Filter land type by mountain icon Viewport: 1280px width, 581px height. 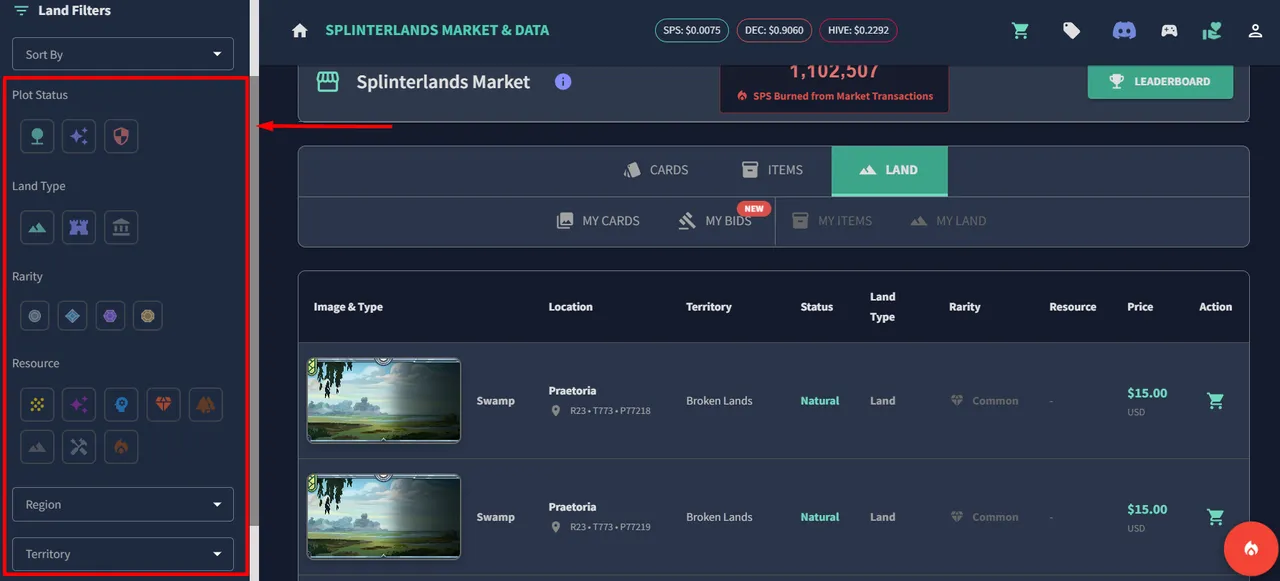(x=37, y=228)
